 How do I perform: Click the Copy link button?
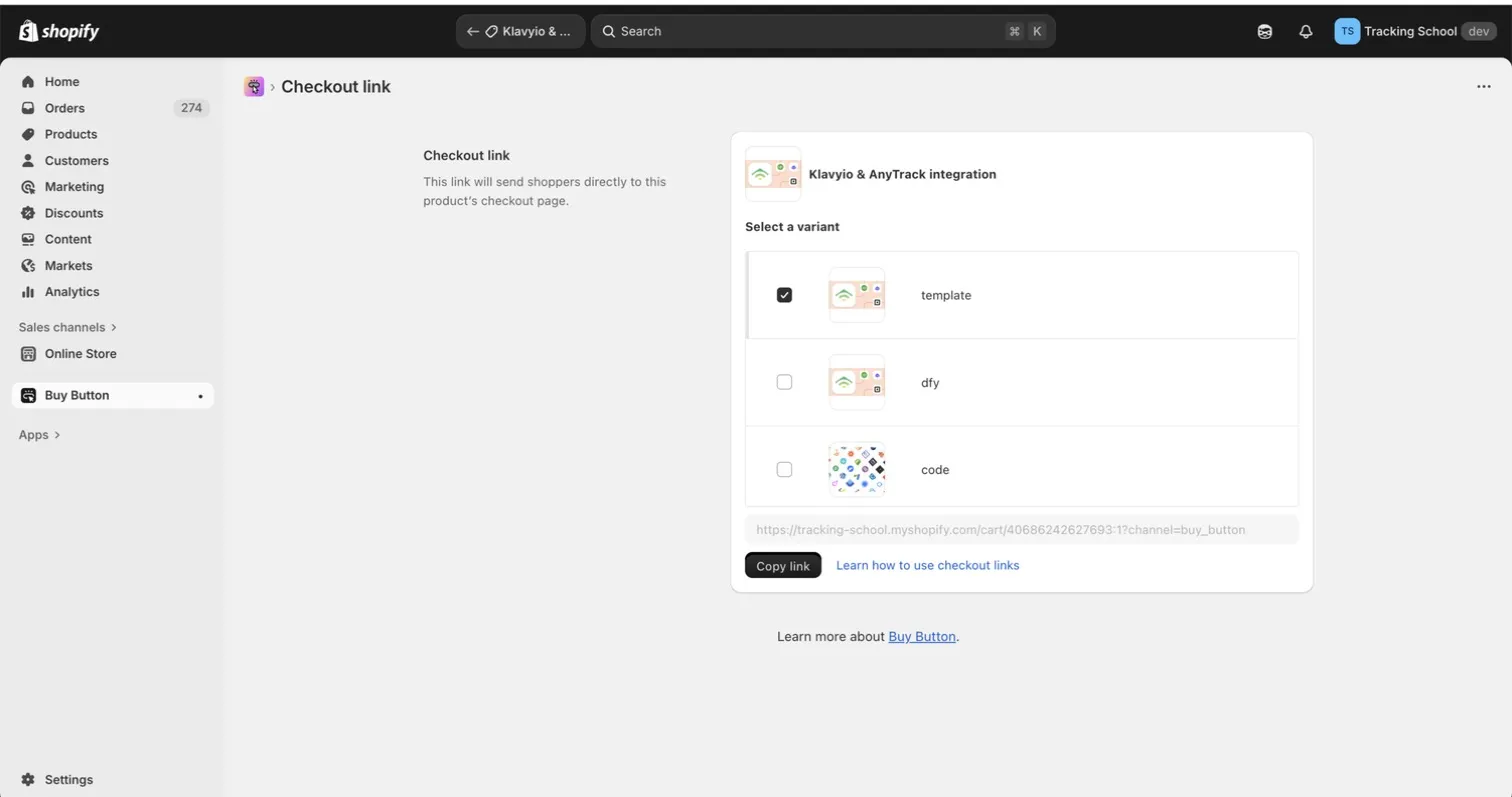coord(783,566)
